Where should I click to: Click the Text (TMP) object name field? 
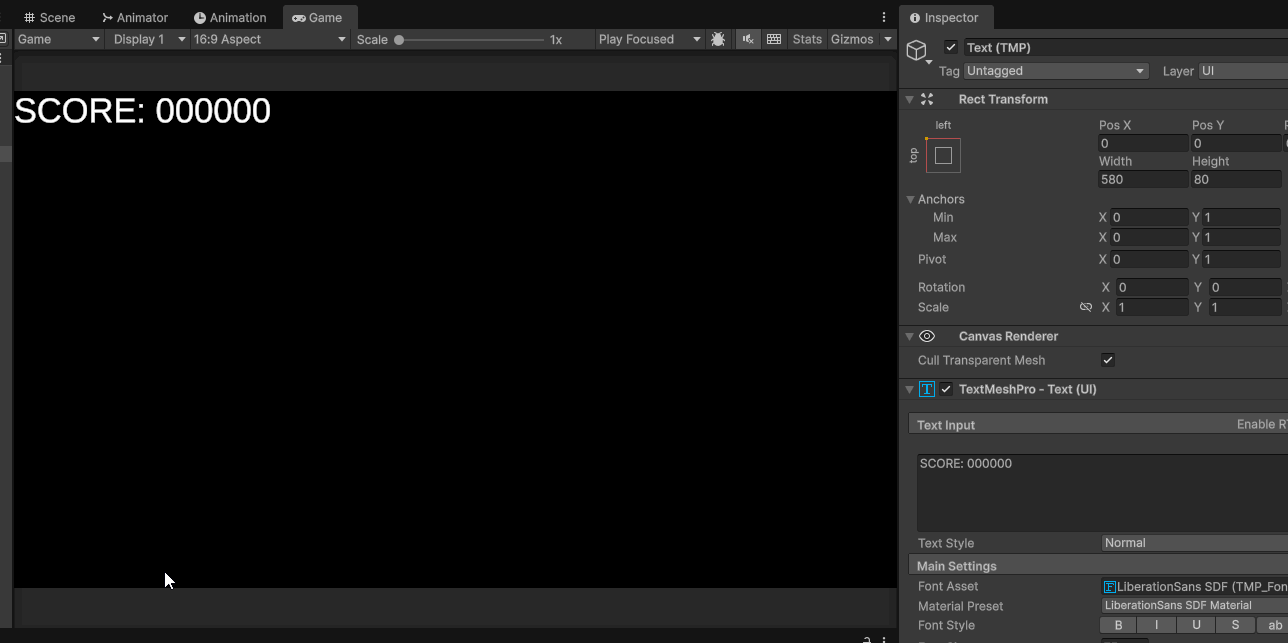1125,47
